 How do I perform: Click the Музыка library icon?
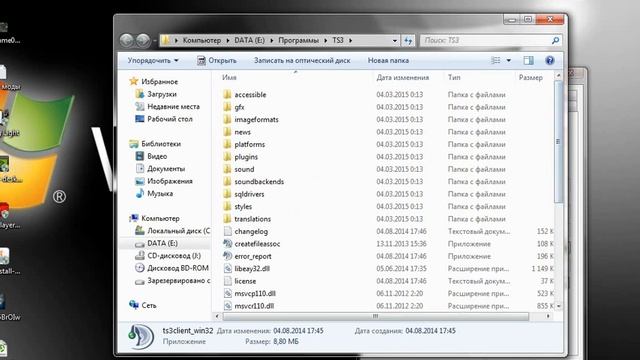click(140, 193)
